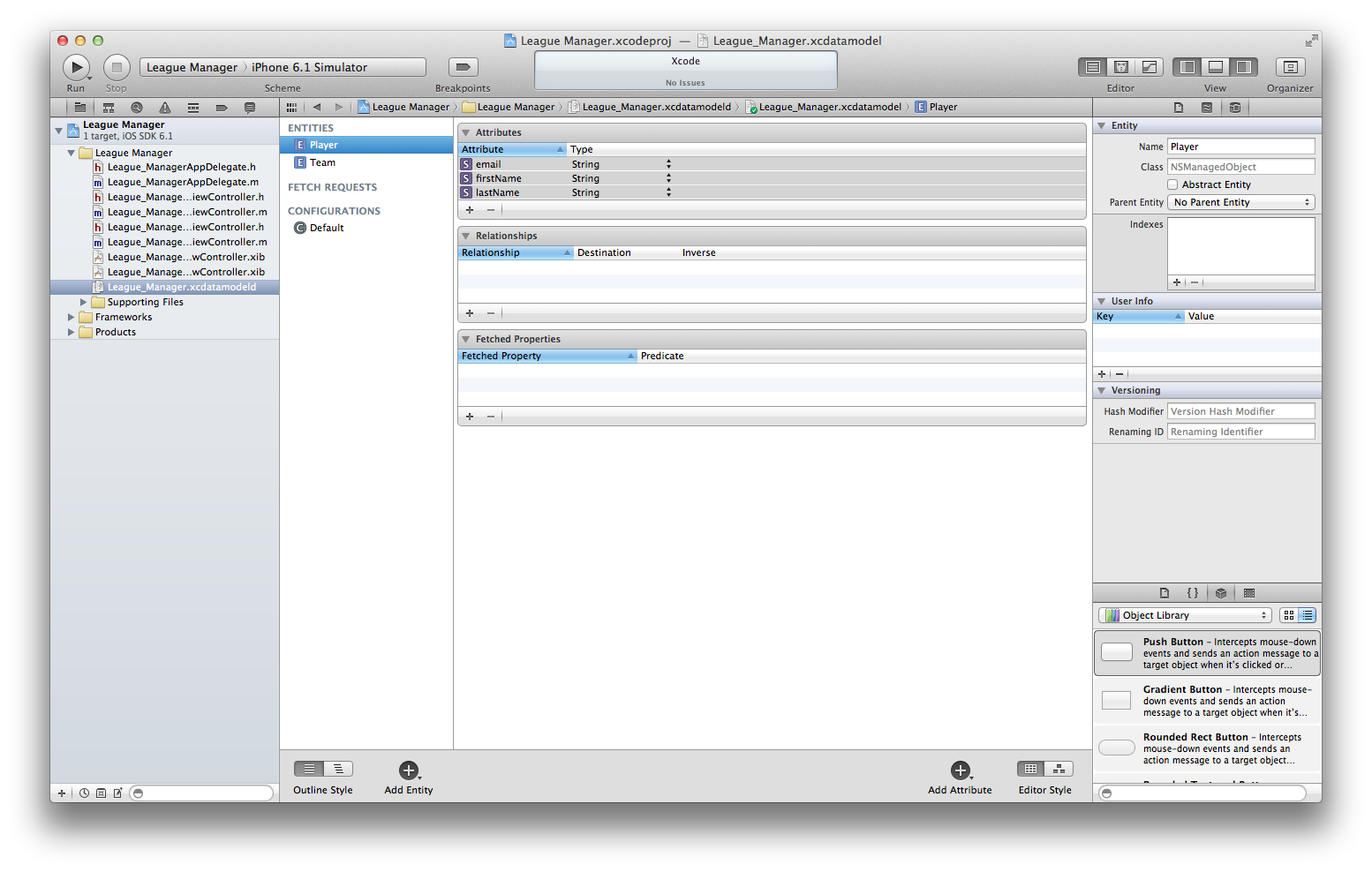This screenshot has height=872, width=1372.
Task: Expand the Supporting Files group
Action: 84,302
